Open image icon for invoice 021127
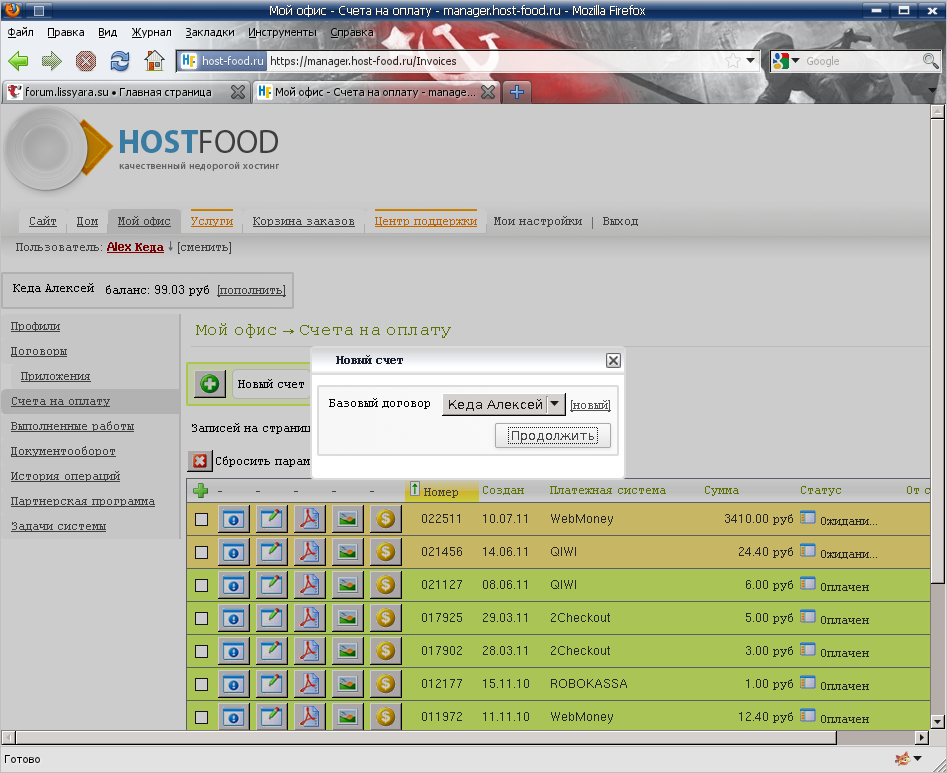947x773 pixels. [347, 585]
